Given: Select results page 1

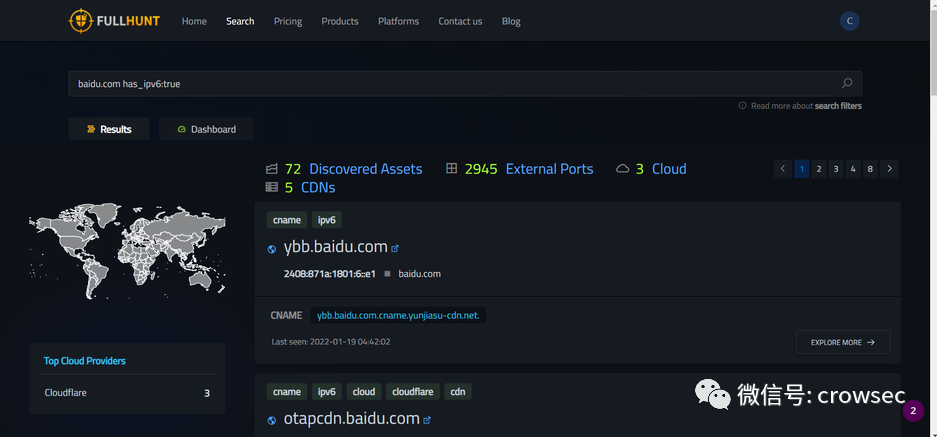Looking at the screenshot, I should (x=802, y=169).
